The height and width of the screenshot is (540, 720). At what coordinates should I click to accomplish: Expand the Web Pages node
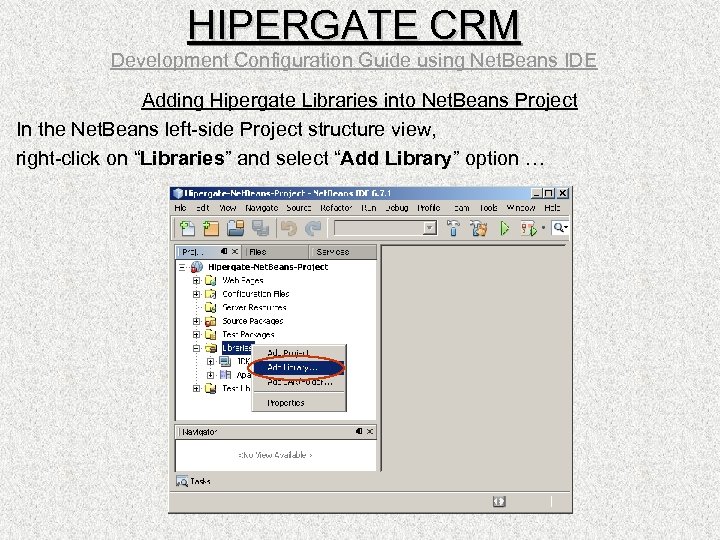click(x=196, y=280)
